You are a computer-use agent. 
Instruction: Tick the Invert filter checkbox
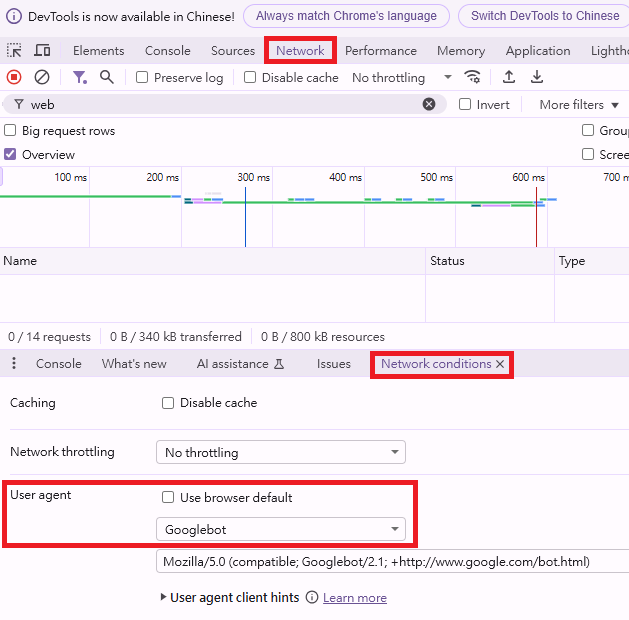(x=465, y=104)
